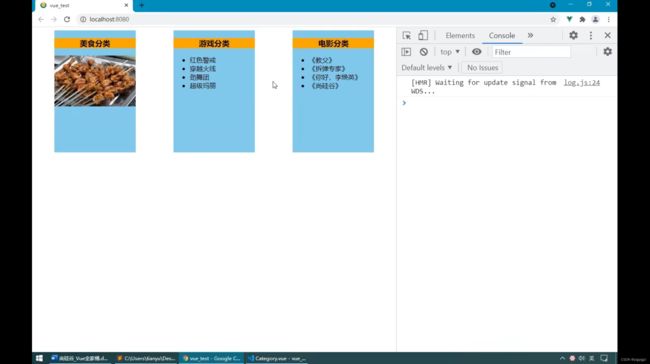Viewport: 650px width, 364px height.
Task: Select the vue_test browser tab
Action: [83, 5]
